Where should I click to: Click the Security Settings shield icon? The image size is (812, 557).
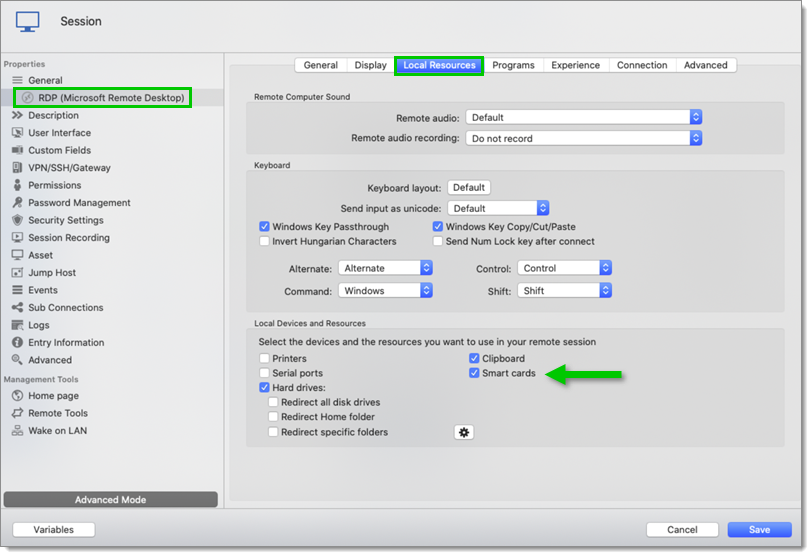click(18, 220)
